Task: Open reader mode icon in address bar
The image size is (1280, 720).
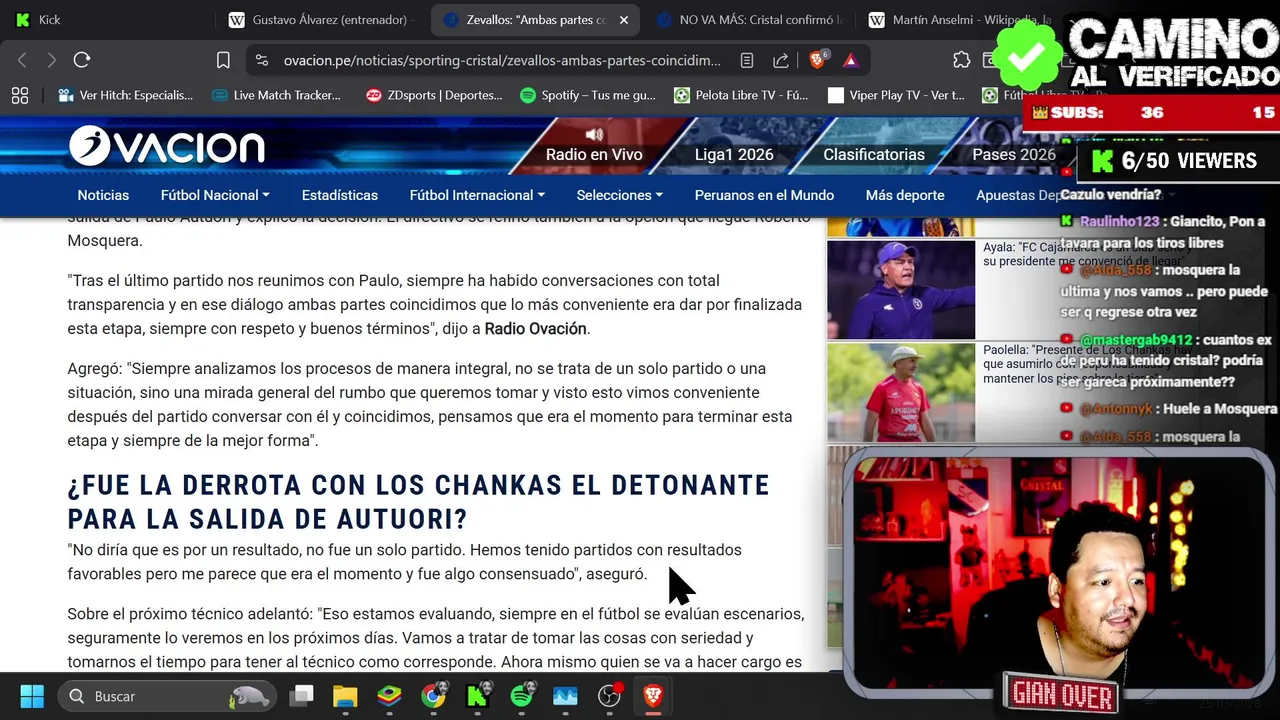Action: [x=746, y=60]
